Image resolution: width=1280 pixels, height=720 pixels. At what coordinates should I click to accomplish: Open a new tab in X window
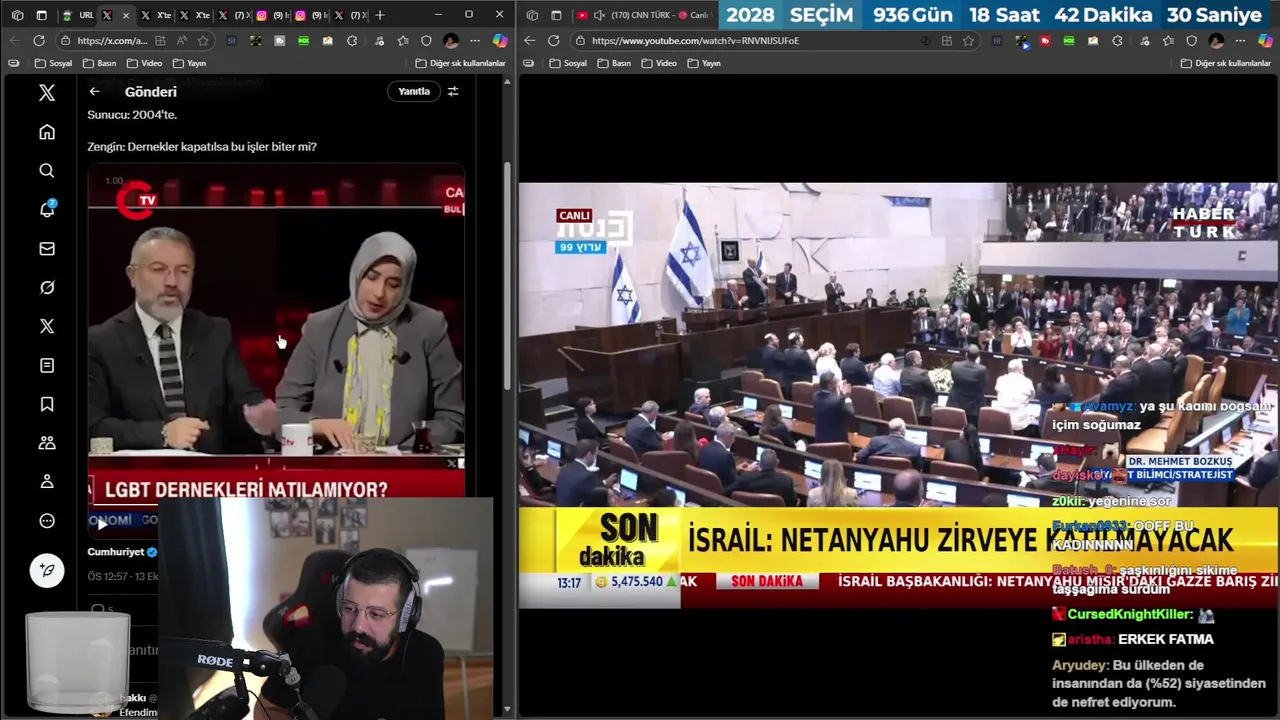[379, 15]
